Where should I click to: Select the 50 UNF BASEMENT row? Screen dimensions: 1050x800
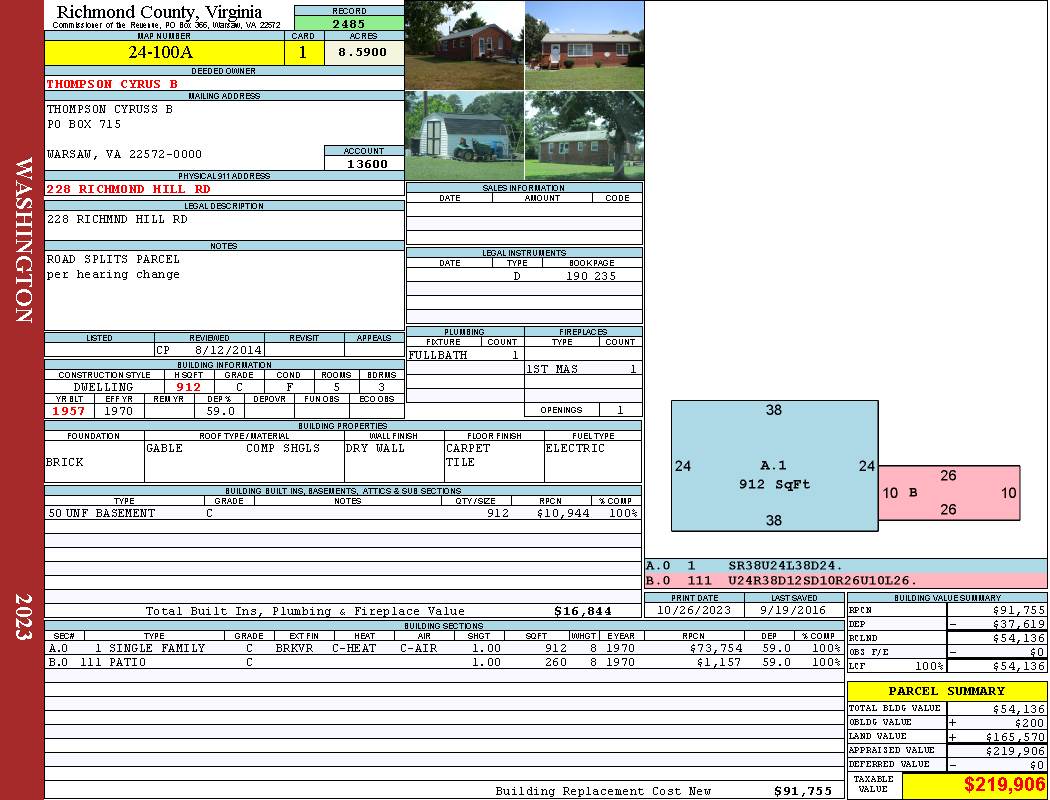(343, 513)
